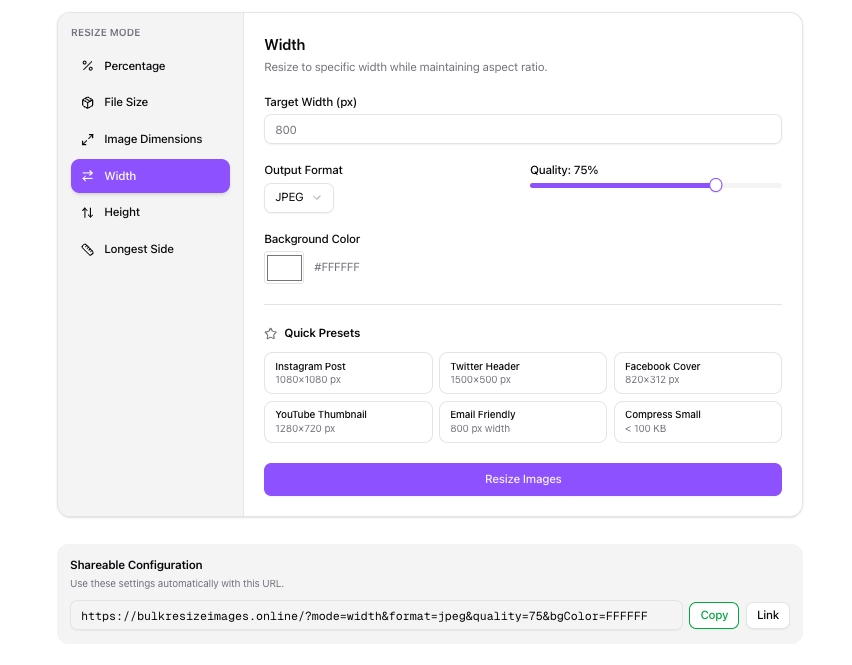852x665 pixels.
Task: Choose the YouTube Thumbnail preset
Action: point(348,421)
